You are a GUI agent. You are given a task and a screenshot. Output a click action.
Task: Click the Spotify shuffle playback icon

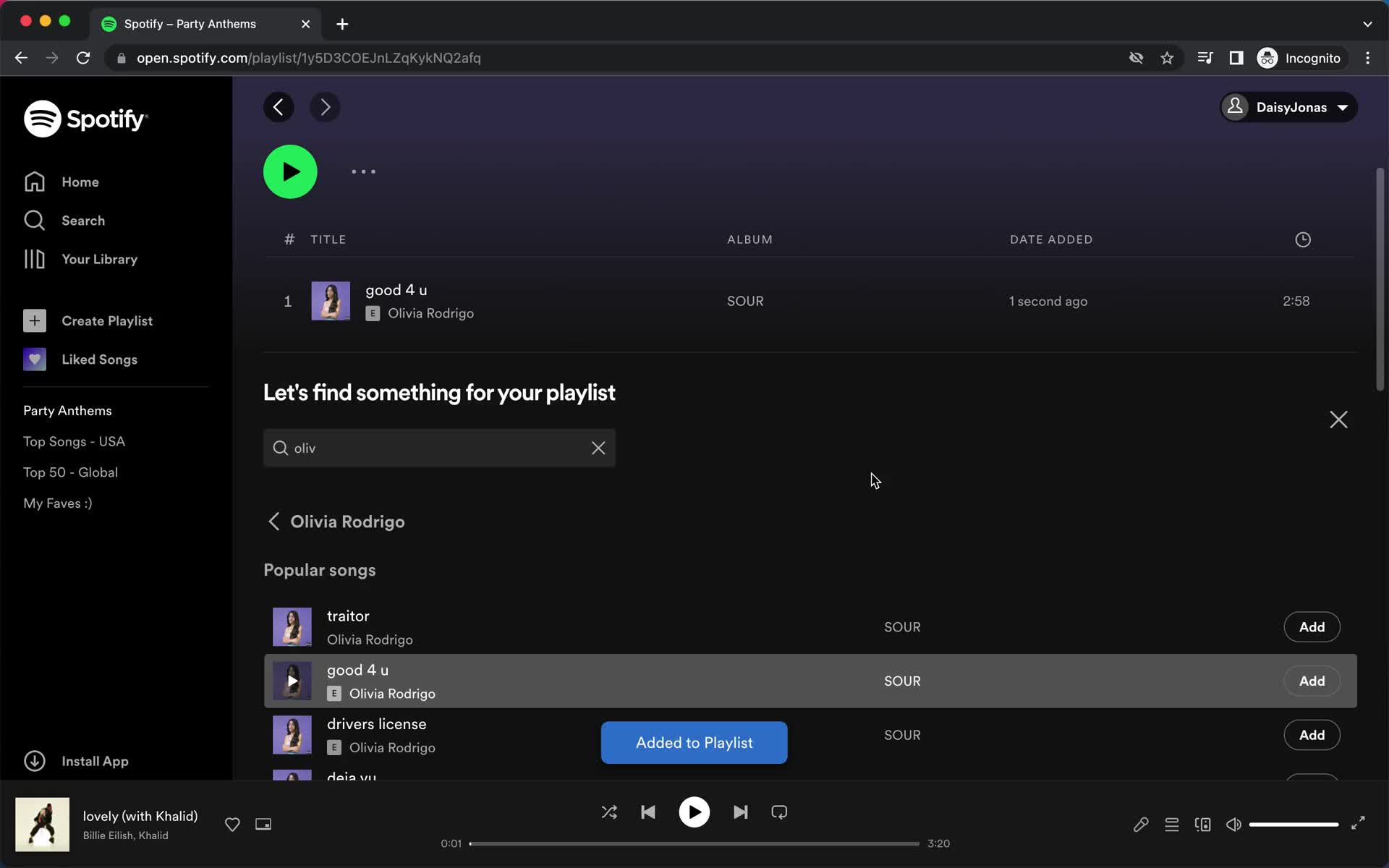pyautogui.click(x=609, y=812)
